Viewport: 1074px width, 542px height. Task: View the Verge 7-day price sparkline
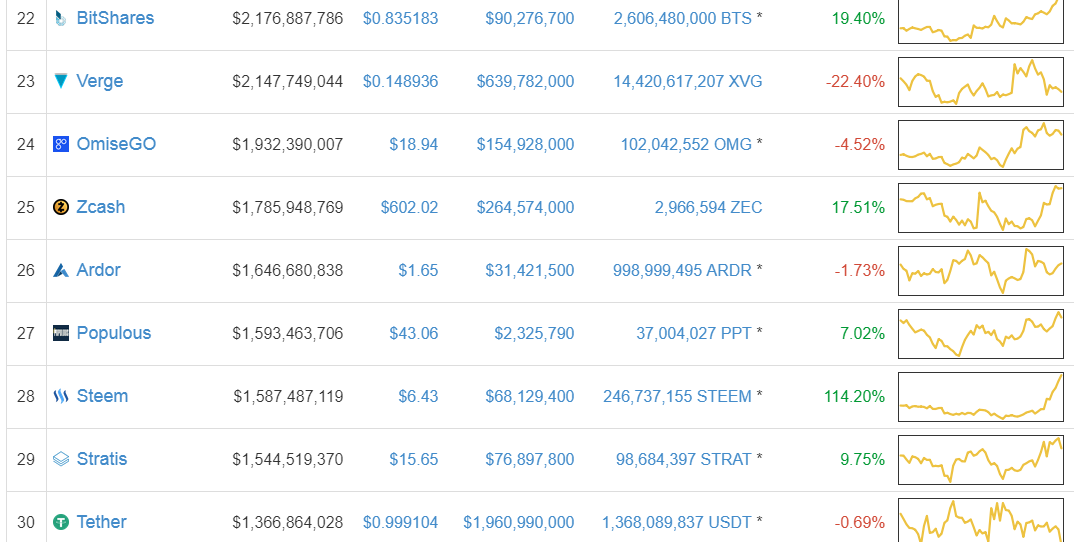[x=980, y=81]
